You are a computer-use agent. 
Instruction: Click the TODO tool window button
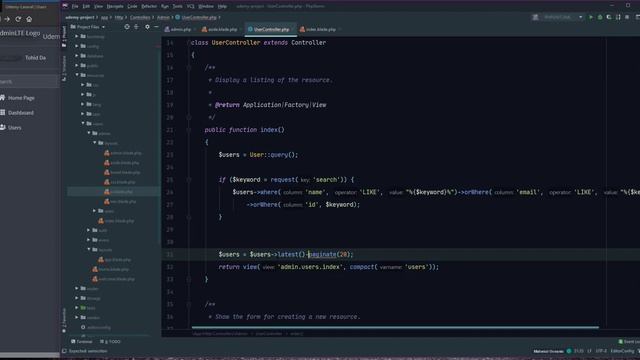110,342
